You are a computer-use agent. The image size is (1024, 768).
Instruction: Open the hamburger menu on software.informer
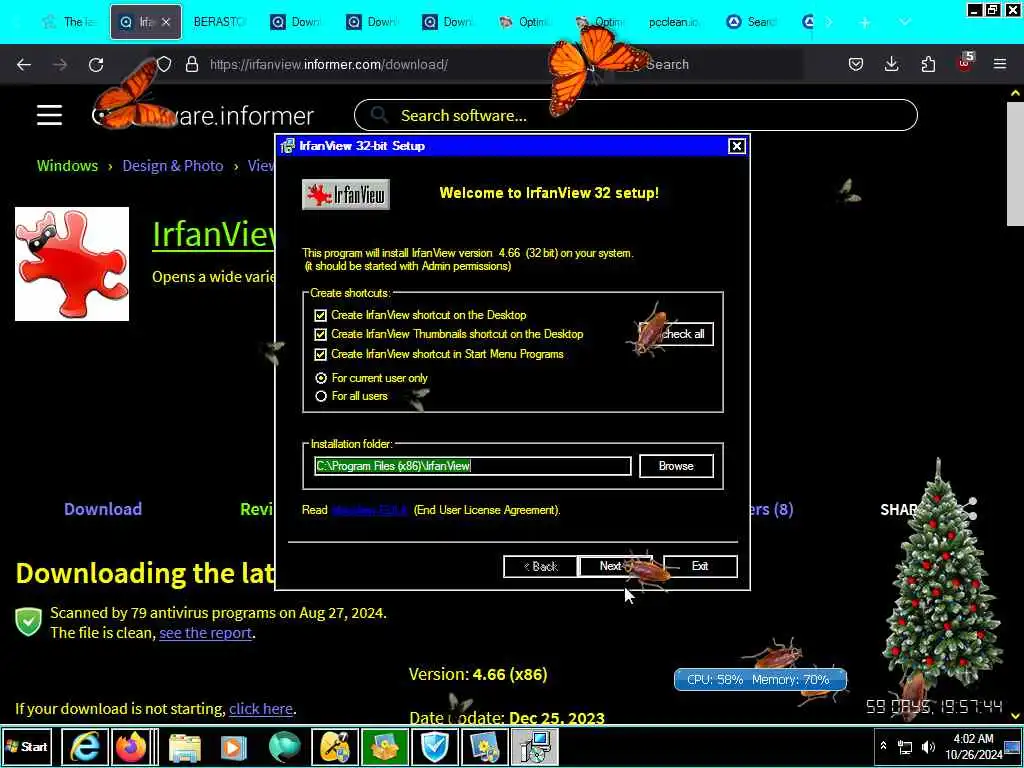click(x=49, y=116)
